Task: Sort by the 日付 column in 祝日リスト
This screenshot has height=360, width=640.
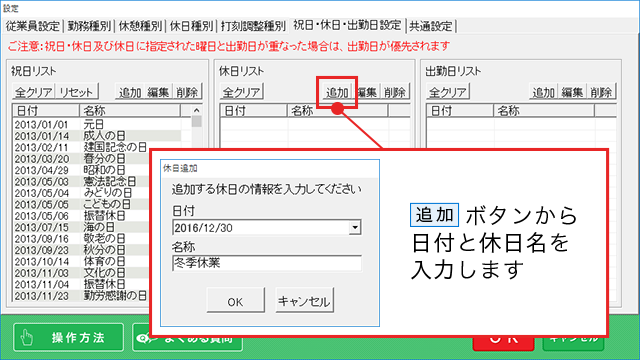Action: tap(46, 111)
